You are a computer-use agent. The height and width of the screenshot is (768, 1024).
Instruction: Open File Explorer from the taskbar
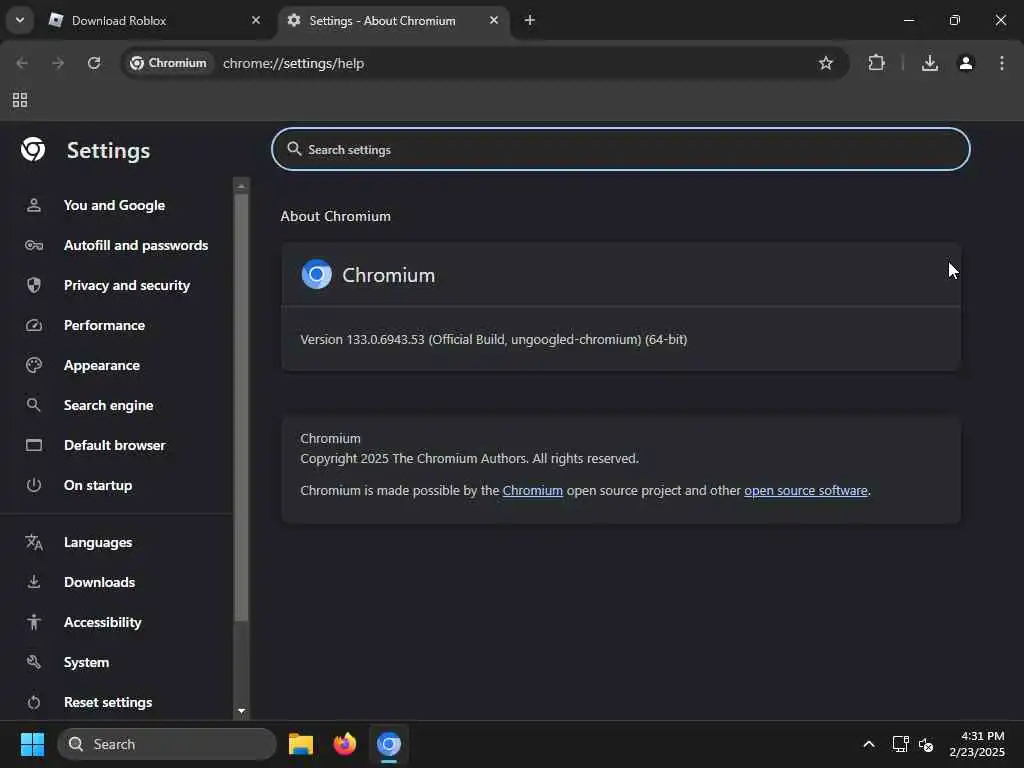pos(301,744)
